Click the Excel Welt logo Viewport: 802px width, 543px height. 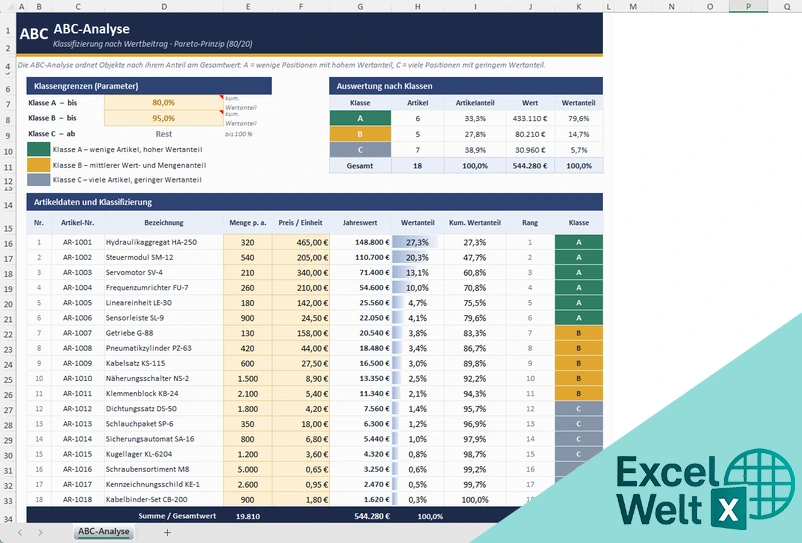tap(705, 489)
